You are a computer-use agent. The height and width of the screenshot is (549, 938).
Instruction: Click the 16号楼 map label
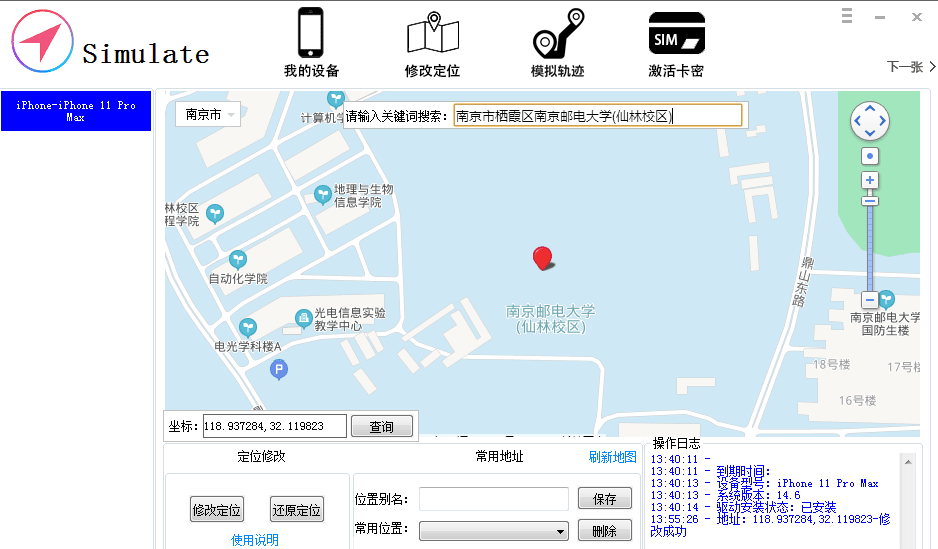(857, 400)
